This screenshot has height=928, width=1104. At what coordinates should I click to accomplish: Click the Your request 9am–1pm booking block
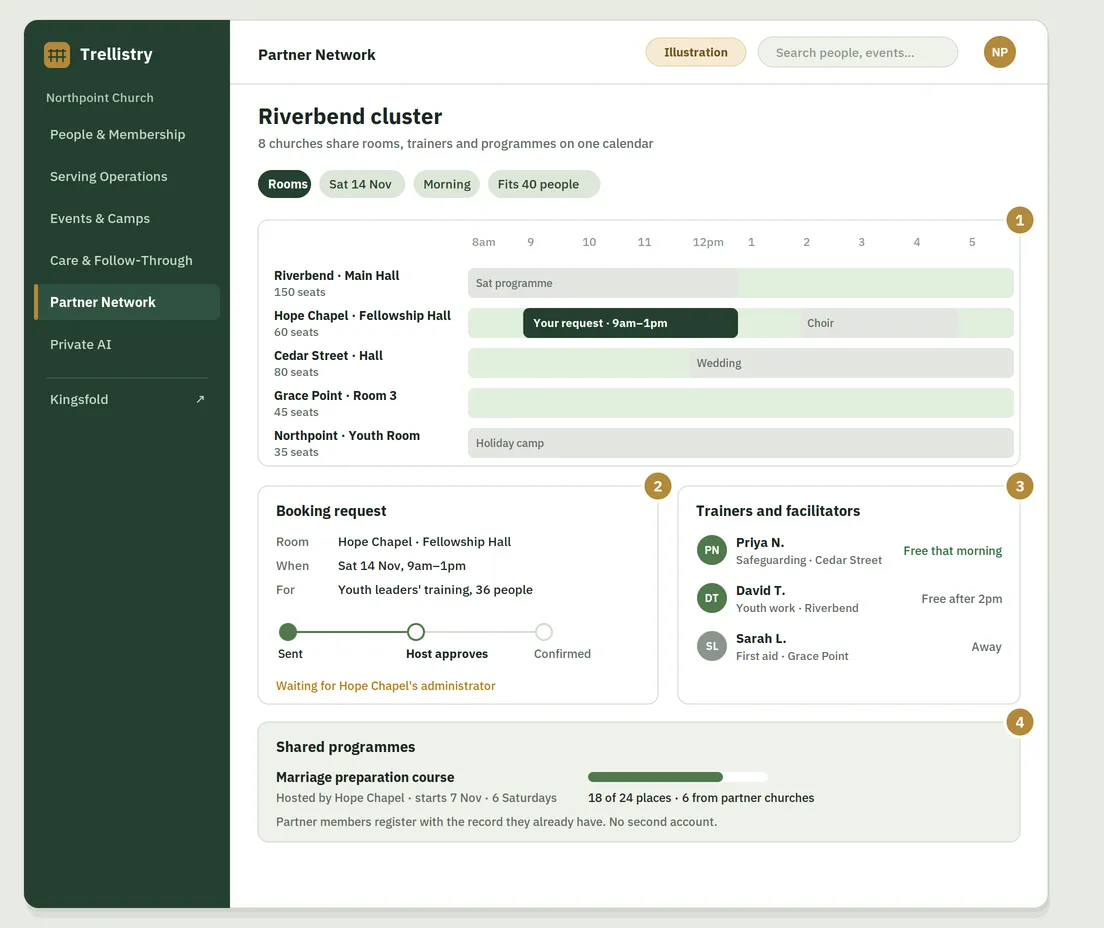point(630,322)
